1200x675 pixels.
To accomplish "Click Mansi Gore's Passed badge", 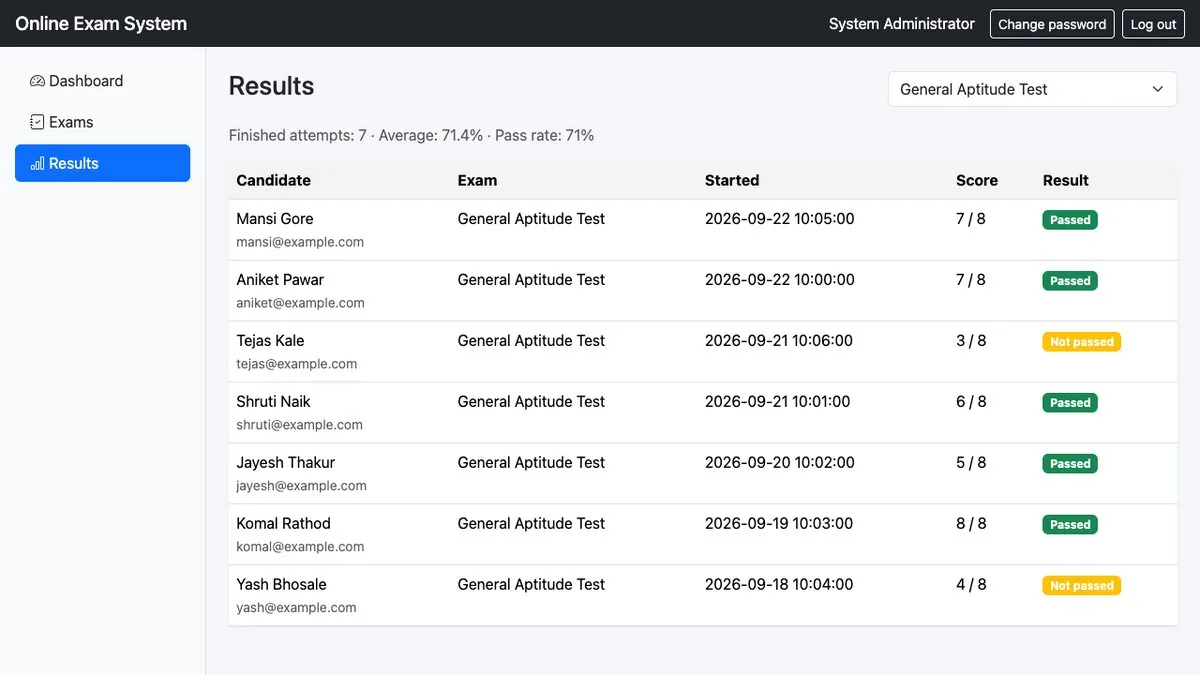I will click(1070, 220).
